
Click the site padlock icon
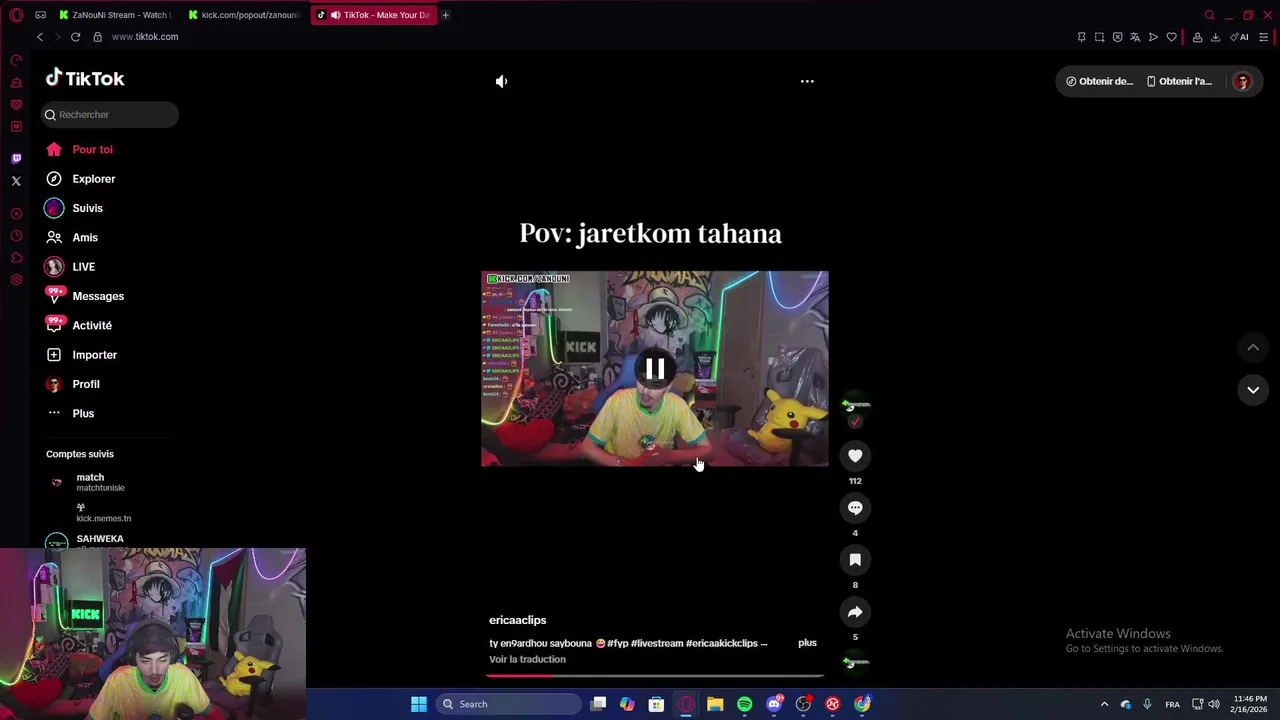[97, 37]
